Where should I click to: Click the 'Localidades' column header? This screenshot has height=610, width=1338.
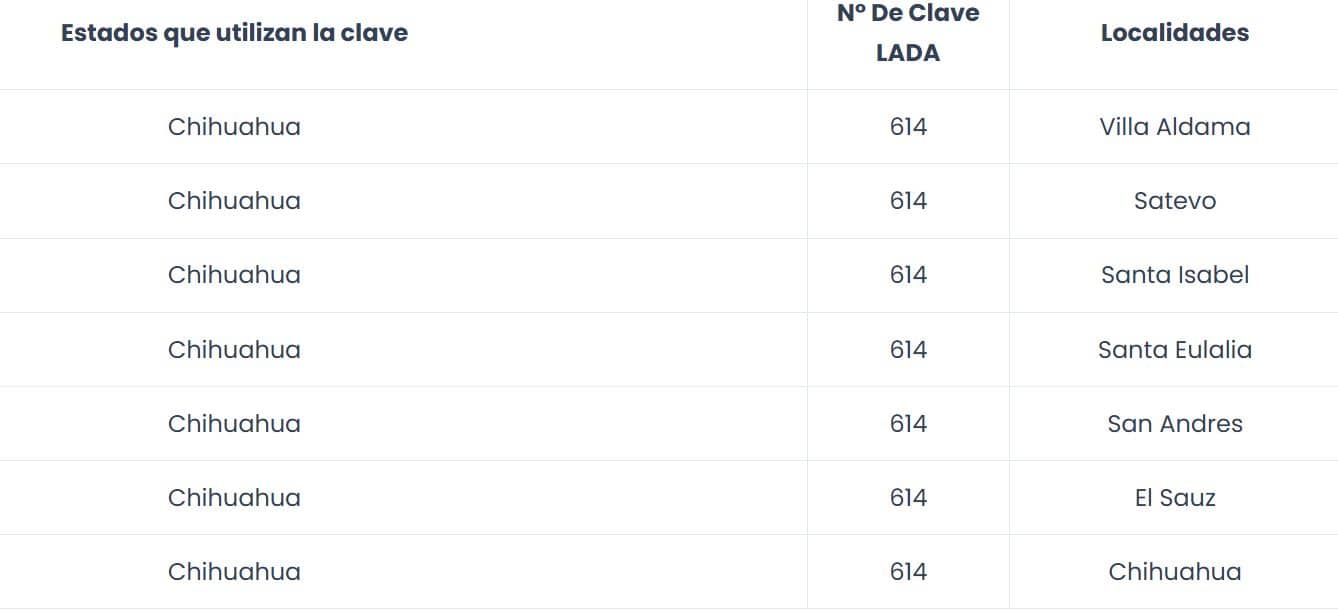1174,33
